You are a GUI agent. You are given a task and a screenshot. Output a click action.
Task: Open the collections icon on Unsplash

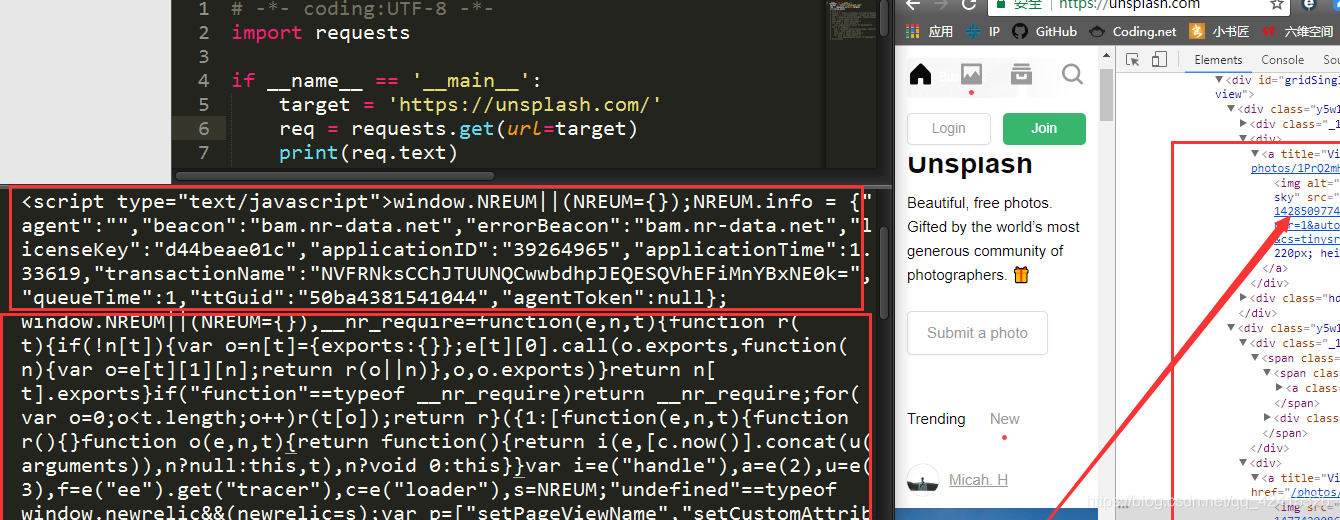[1021, 74]
